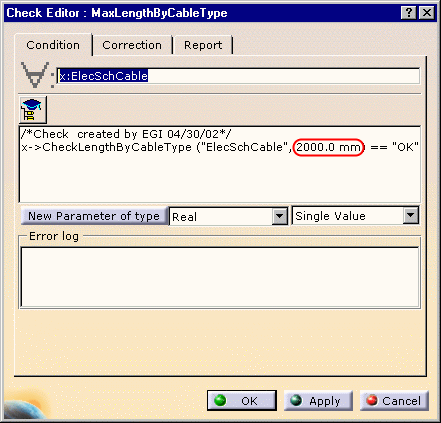Cancel the Check Editor
This screenshot has height=423, width=441.
coord(394,400)
